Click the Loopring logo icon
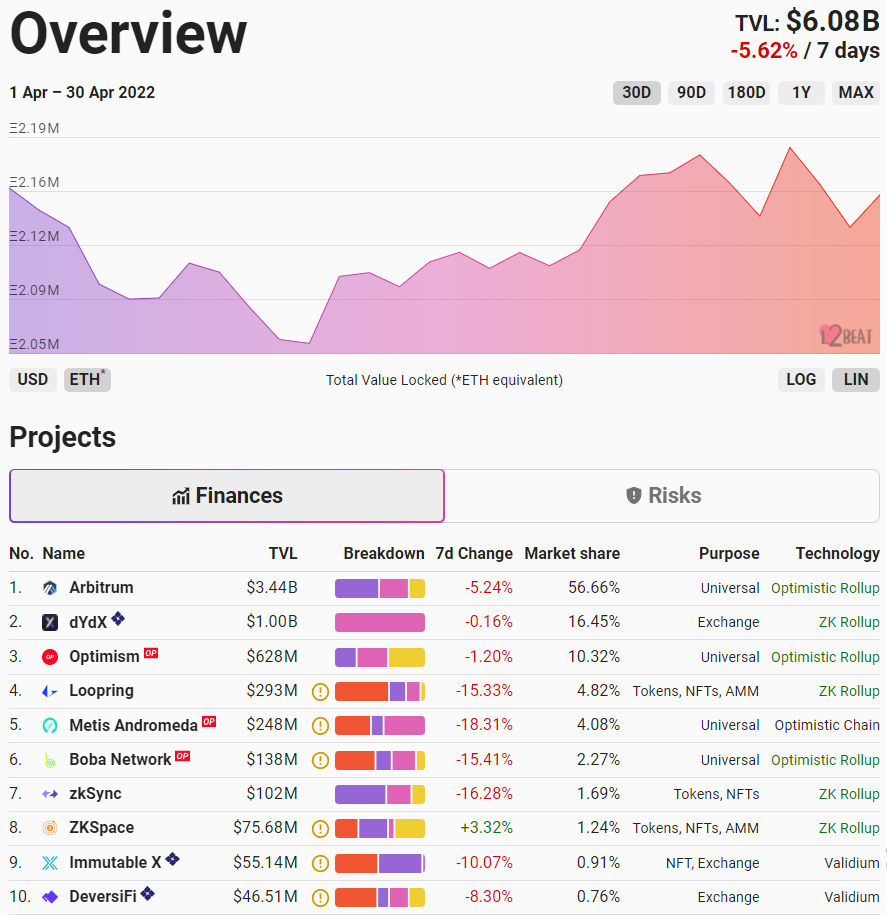Viewport: 887px width, 915px height. [x=50, y=691]
